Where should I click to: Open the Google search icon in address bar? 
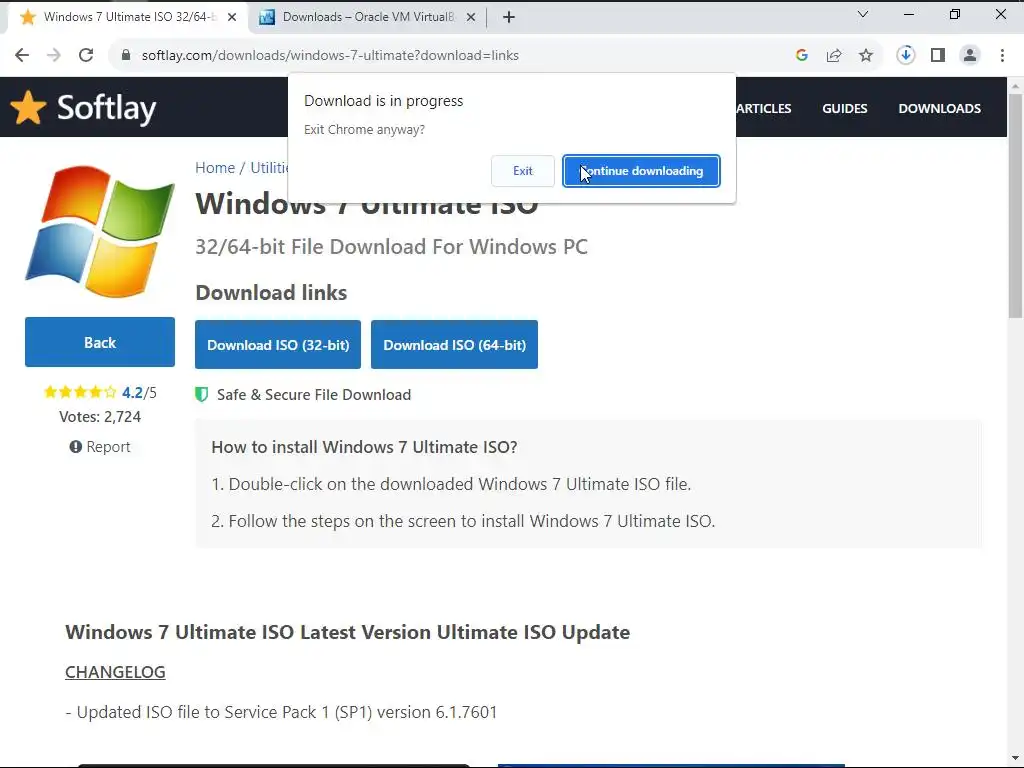tap(802, 56)
